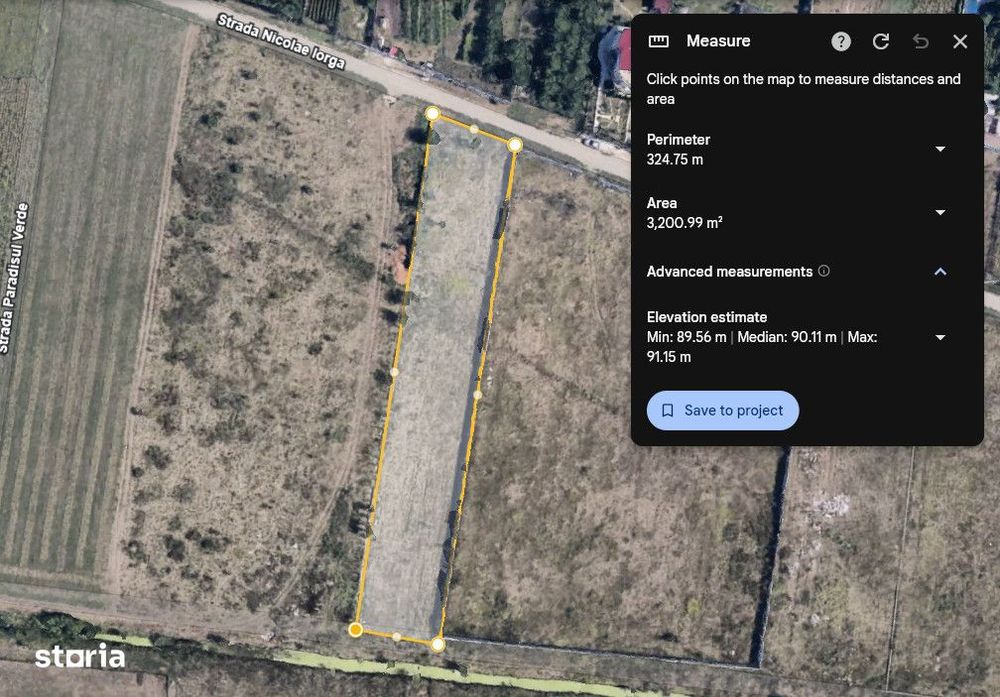
Task: Select the bottom-right polygon corner vertex
Action: coord(438,644)
